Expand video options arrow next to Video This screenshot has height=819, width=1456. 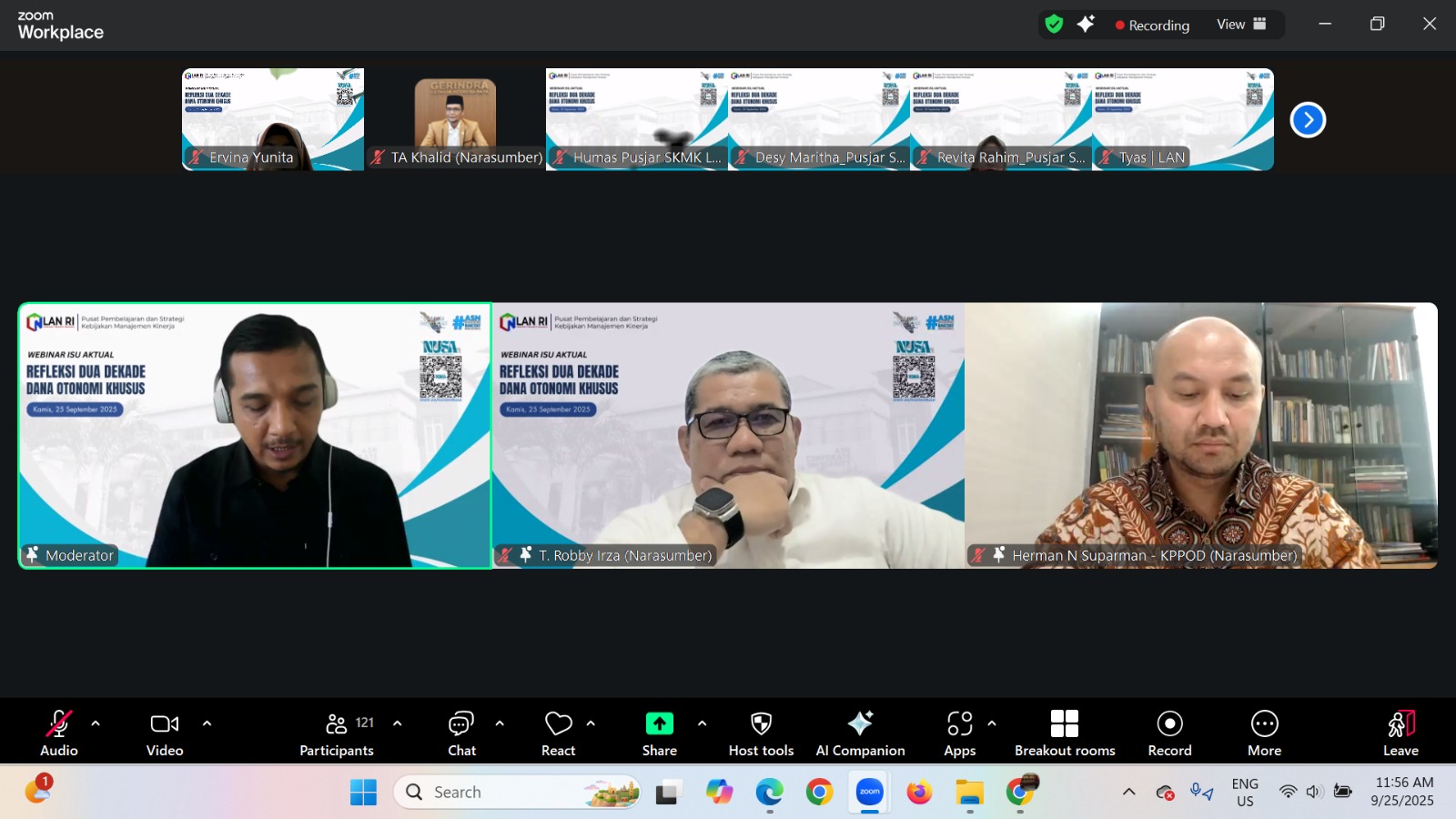(x=207, y=723)
